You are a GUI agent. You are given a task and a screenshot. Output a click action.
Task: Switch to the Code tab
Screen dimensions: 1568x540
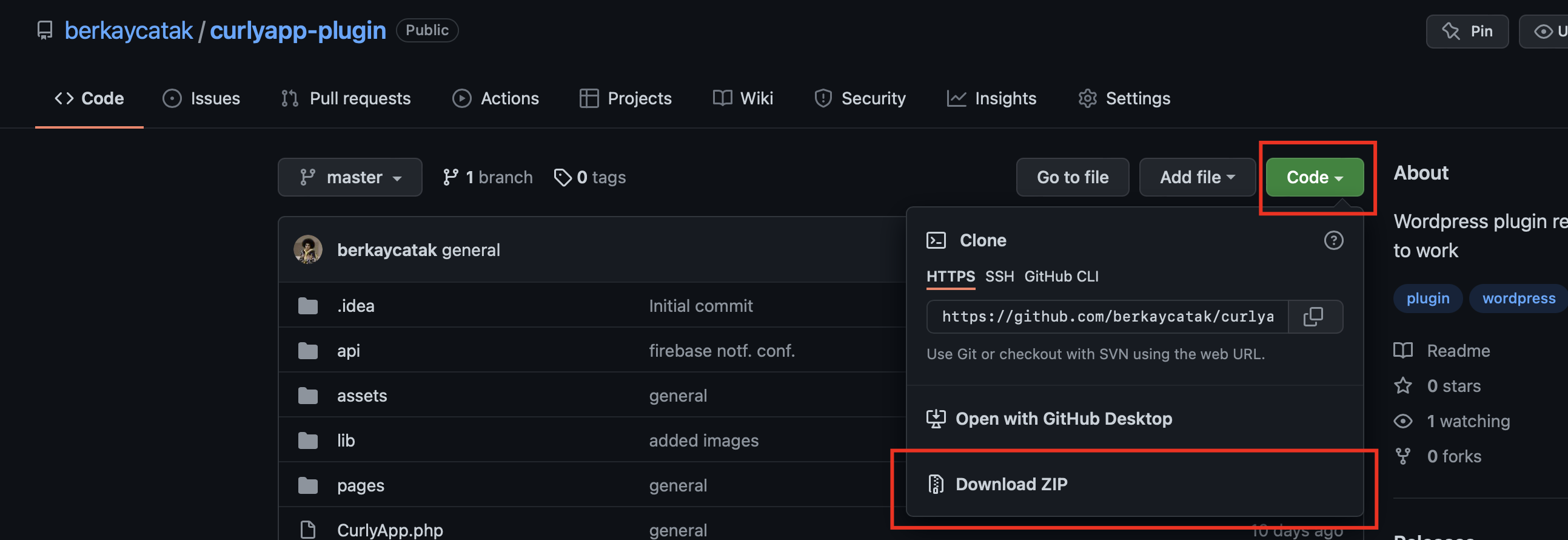click(x=90, y=98)
